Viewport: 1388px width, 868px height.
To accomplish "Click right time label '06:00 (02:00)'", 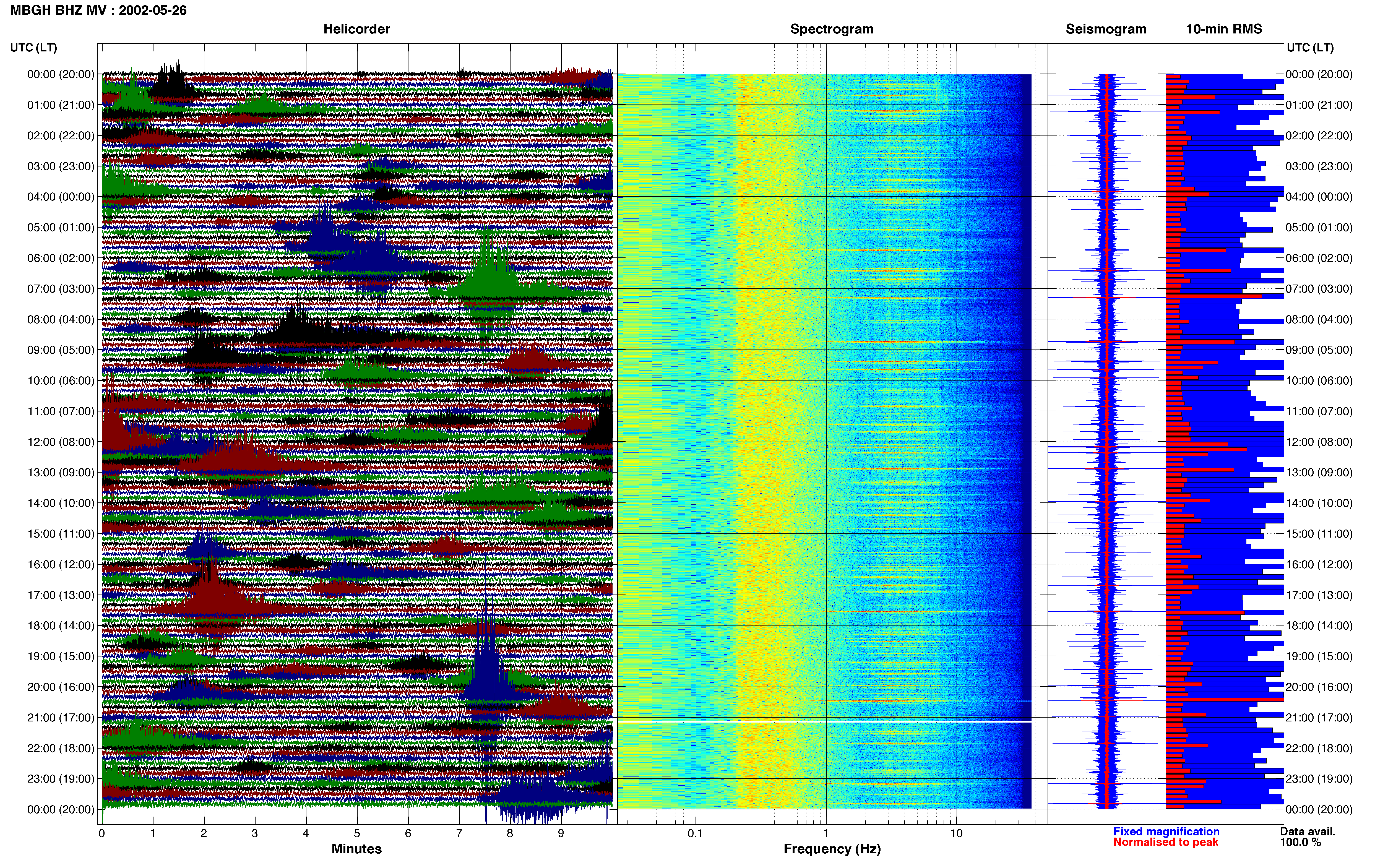I will coord(1319,258).
